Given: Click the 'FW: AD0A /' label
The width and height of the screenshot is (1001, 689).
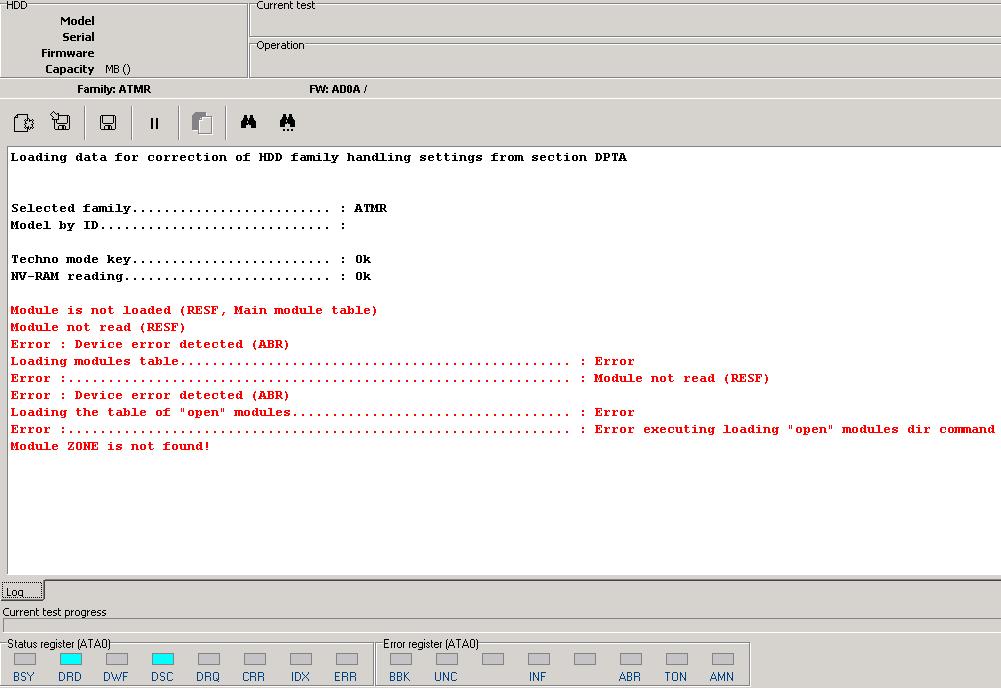Looking at the screenshot, I should point(338,89).
